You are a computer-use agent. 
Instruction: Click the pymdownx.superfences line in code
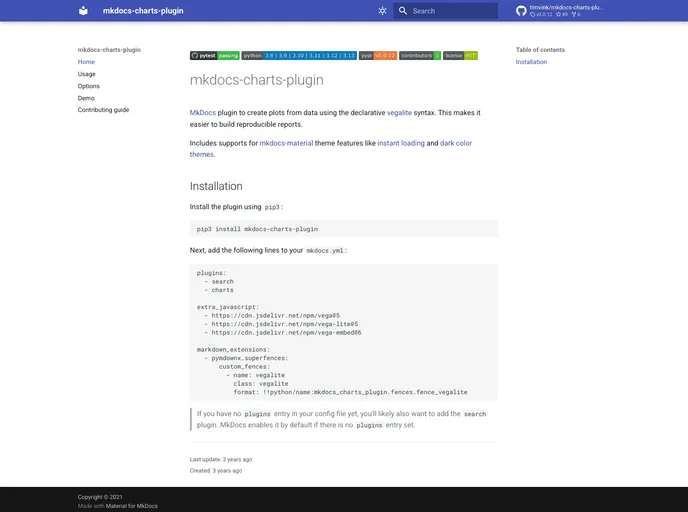click(x=246, y=358)
